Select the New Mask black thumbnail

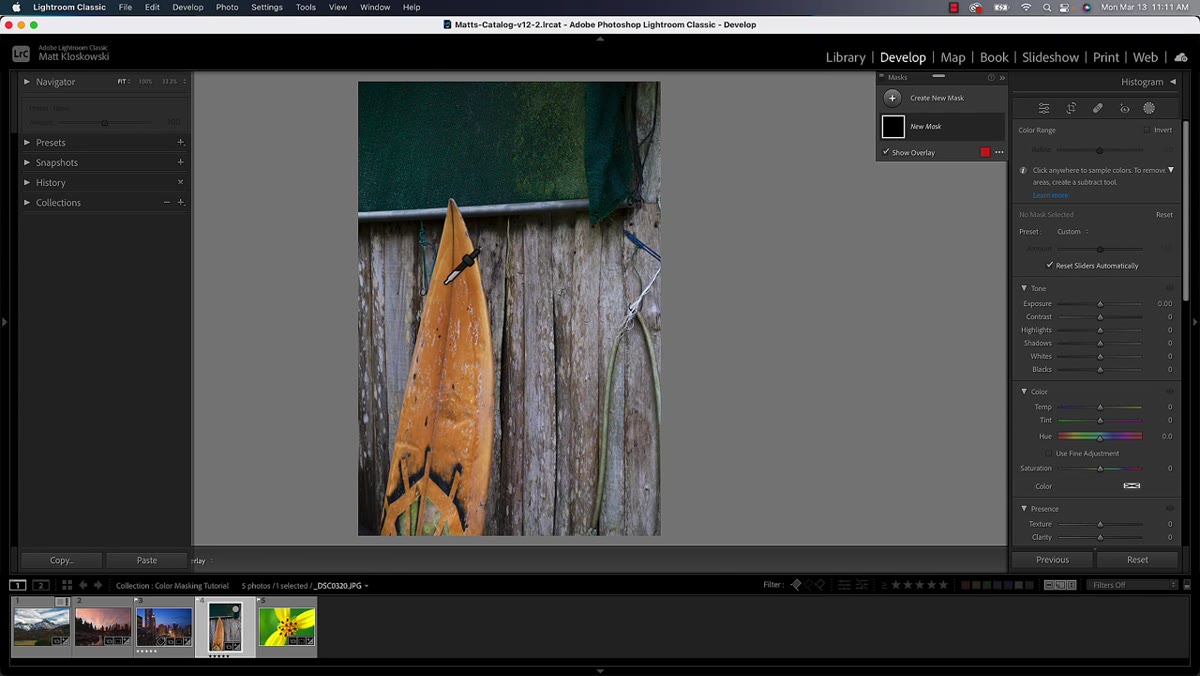click(893, 126)
